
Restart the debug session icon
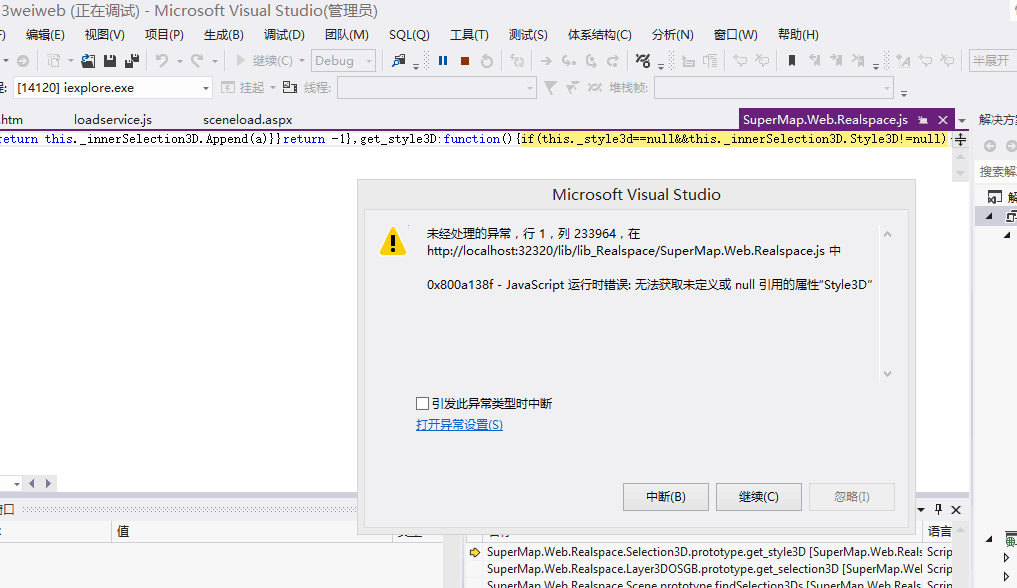click(486, 60)
